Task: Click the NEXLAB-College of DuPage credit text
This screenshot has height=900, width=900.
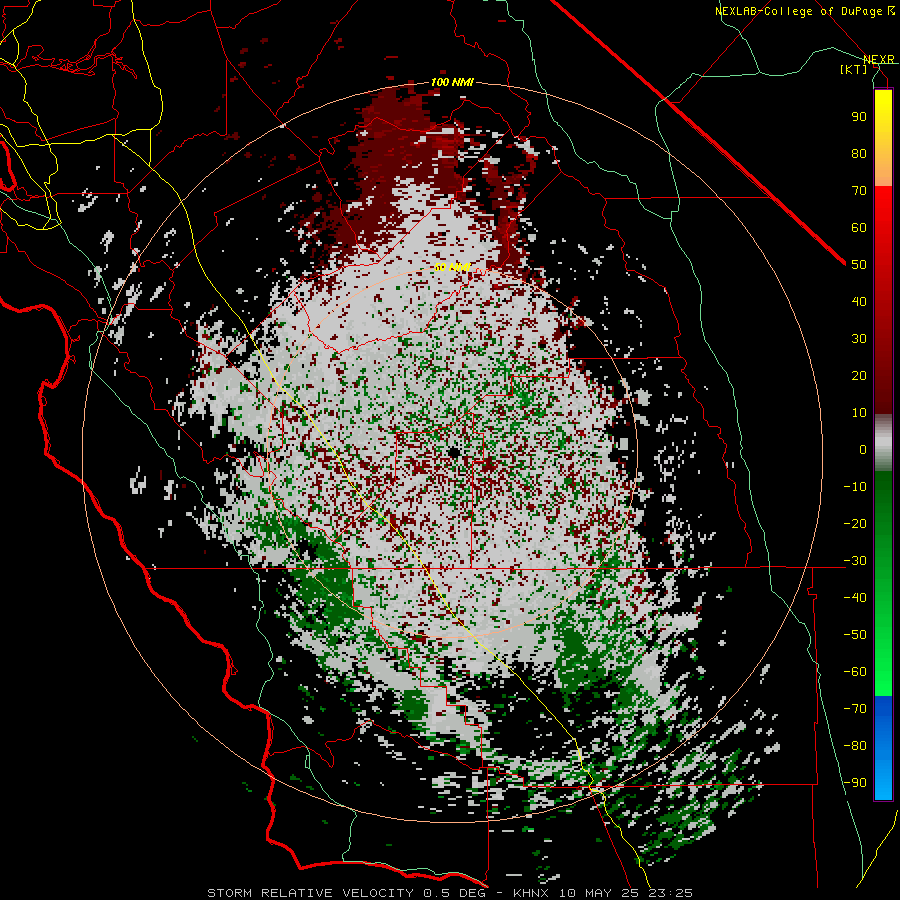Action: coord(804,11)
